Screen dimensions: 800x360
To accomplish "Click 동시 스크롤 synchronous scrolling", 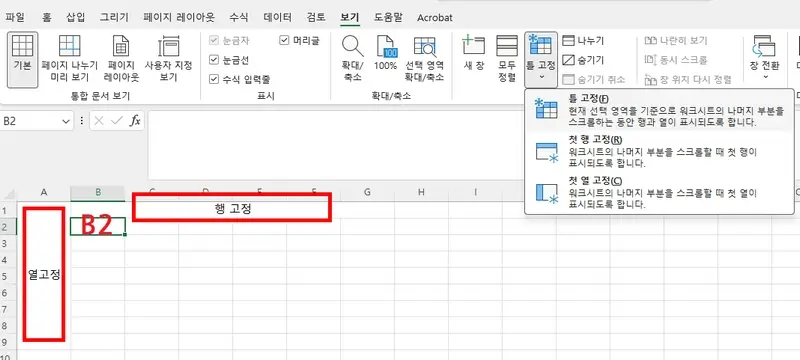I will point(676,60).
